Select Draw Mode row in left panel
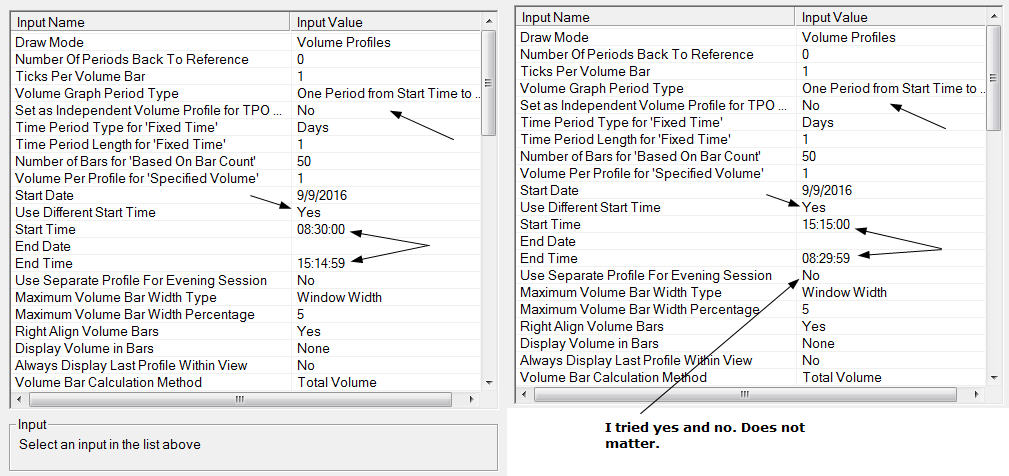This screenshot has width=1009, height=476. [x=246, y=42]
